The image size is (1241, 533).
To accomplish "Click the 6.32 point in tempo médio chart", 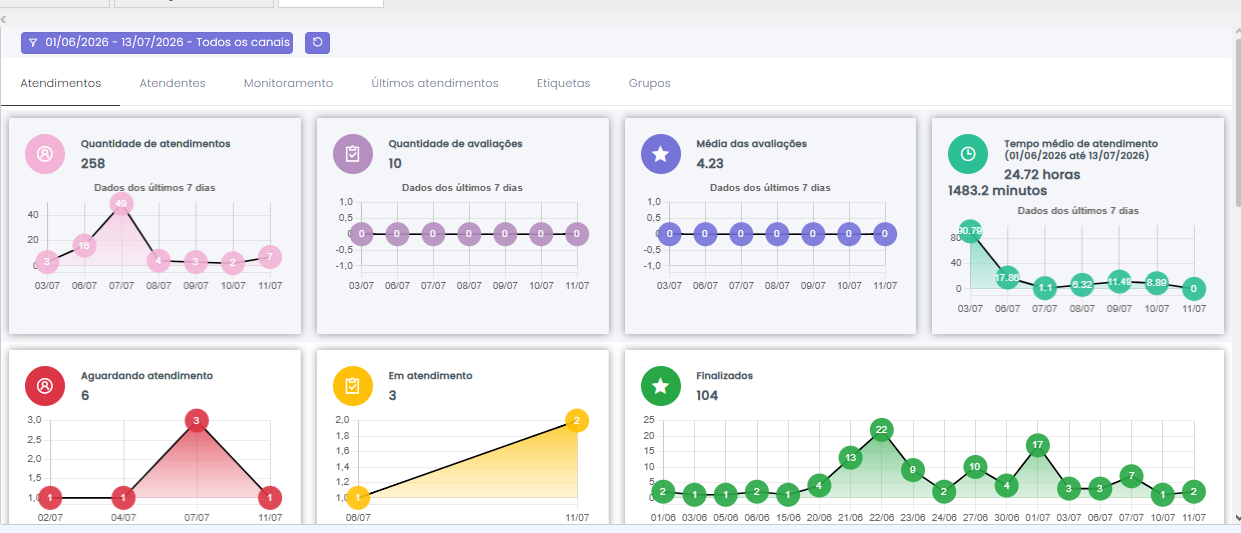I will pos(1082,284).
